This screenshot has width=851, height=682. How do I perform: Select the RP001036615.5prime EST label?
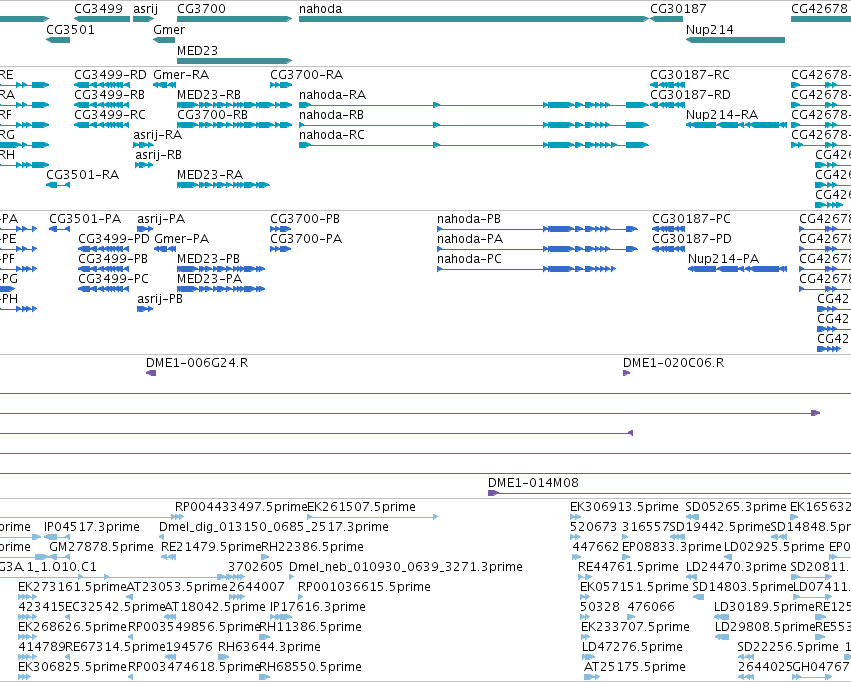(364, 587)
